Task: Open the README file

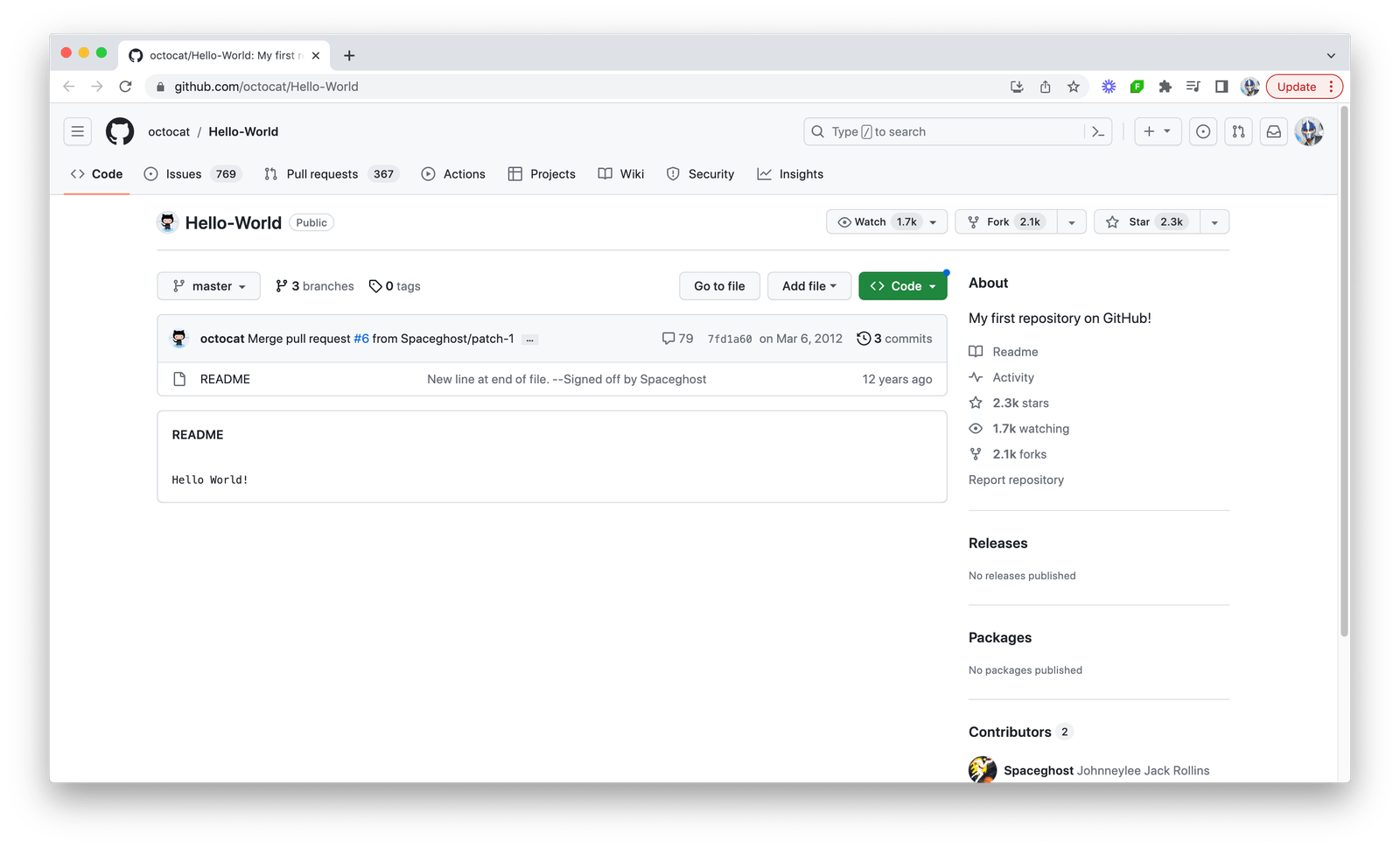Action: (x=225, y=379)
